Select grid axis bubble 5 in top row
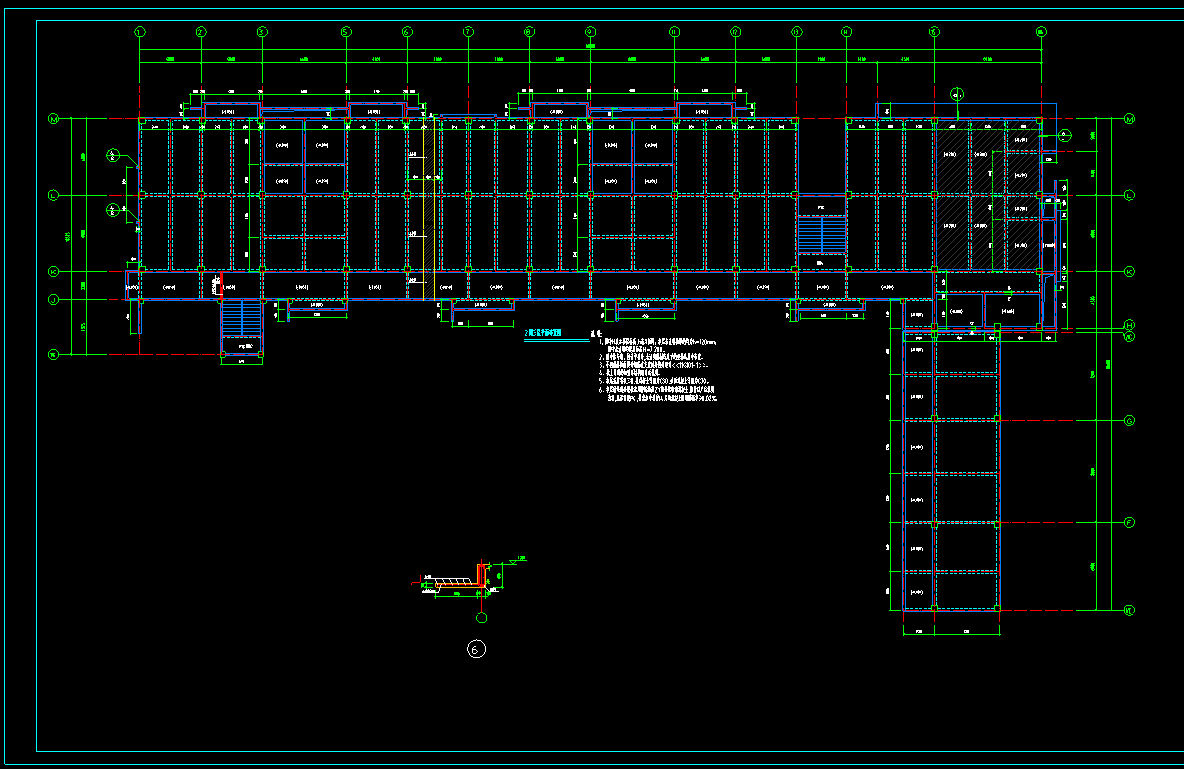This screenshot has height=769, width=1184. point(346,32)
